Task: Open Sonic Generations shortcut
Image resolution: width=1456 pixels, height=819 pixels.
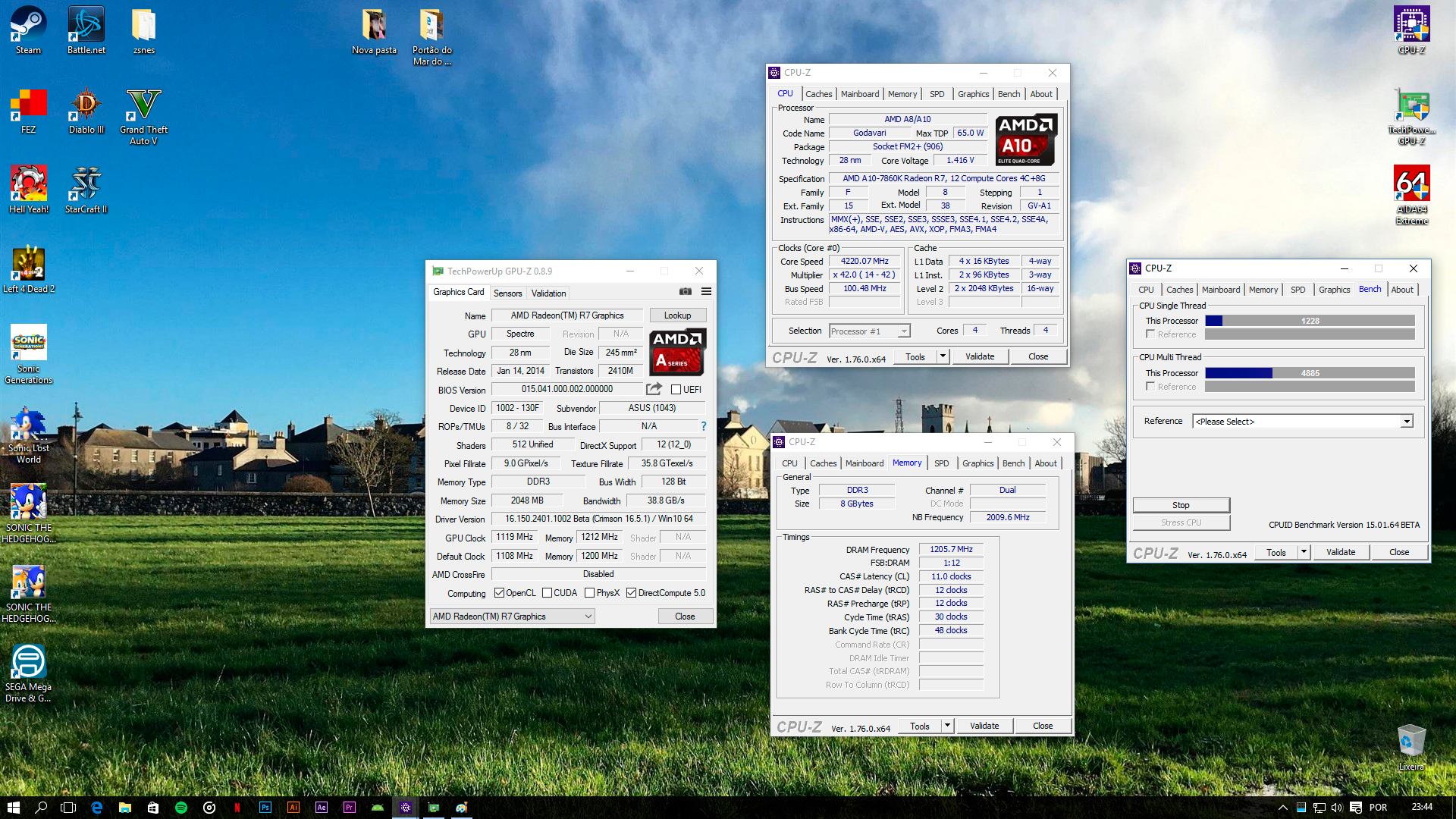Action: tap(28, 354)
